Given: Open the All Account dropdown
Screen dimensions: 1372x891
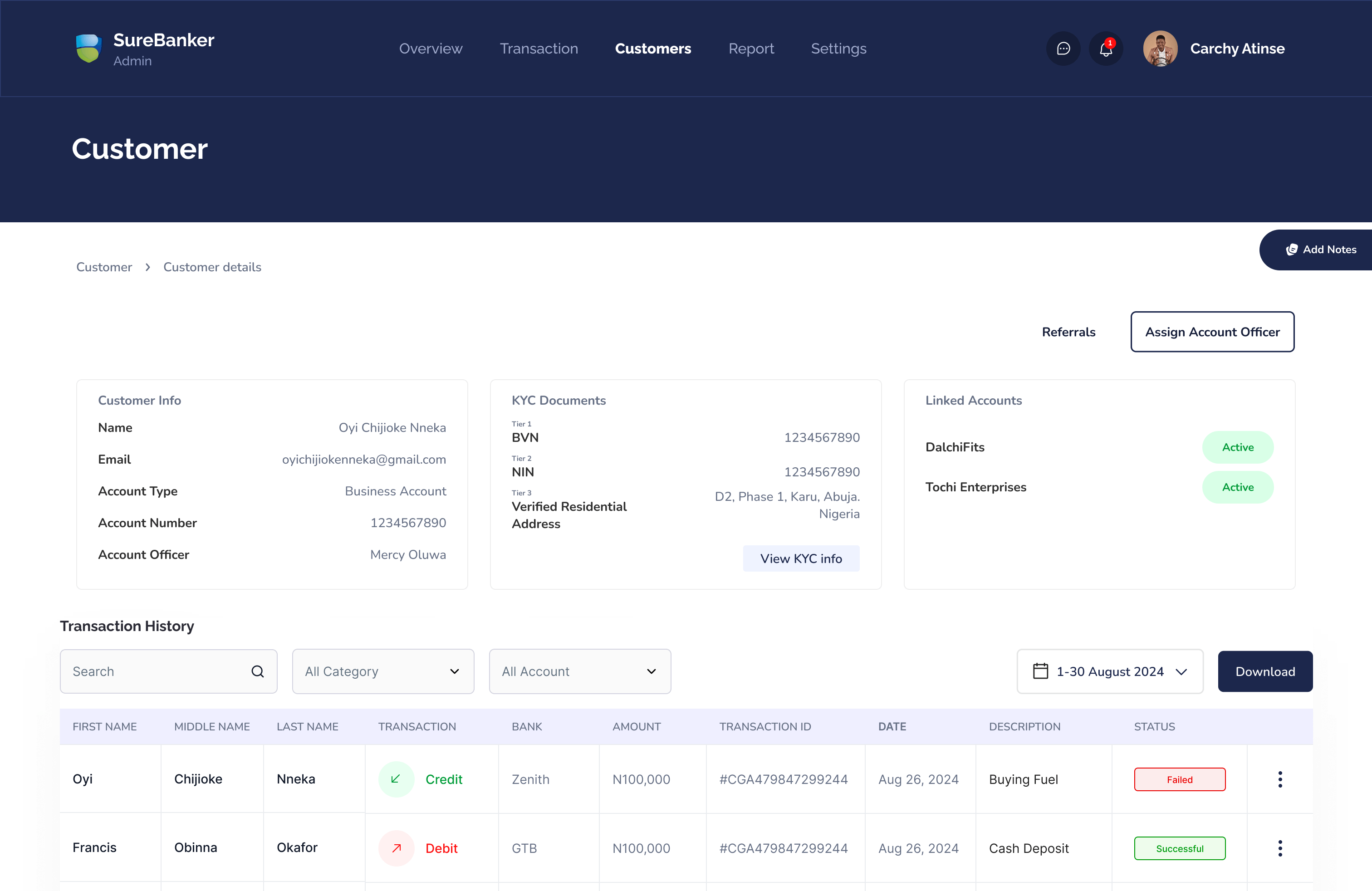Looking at the screenshot, I should click(580, 671).
